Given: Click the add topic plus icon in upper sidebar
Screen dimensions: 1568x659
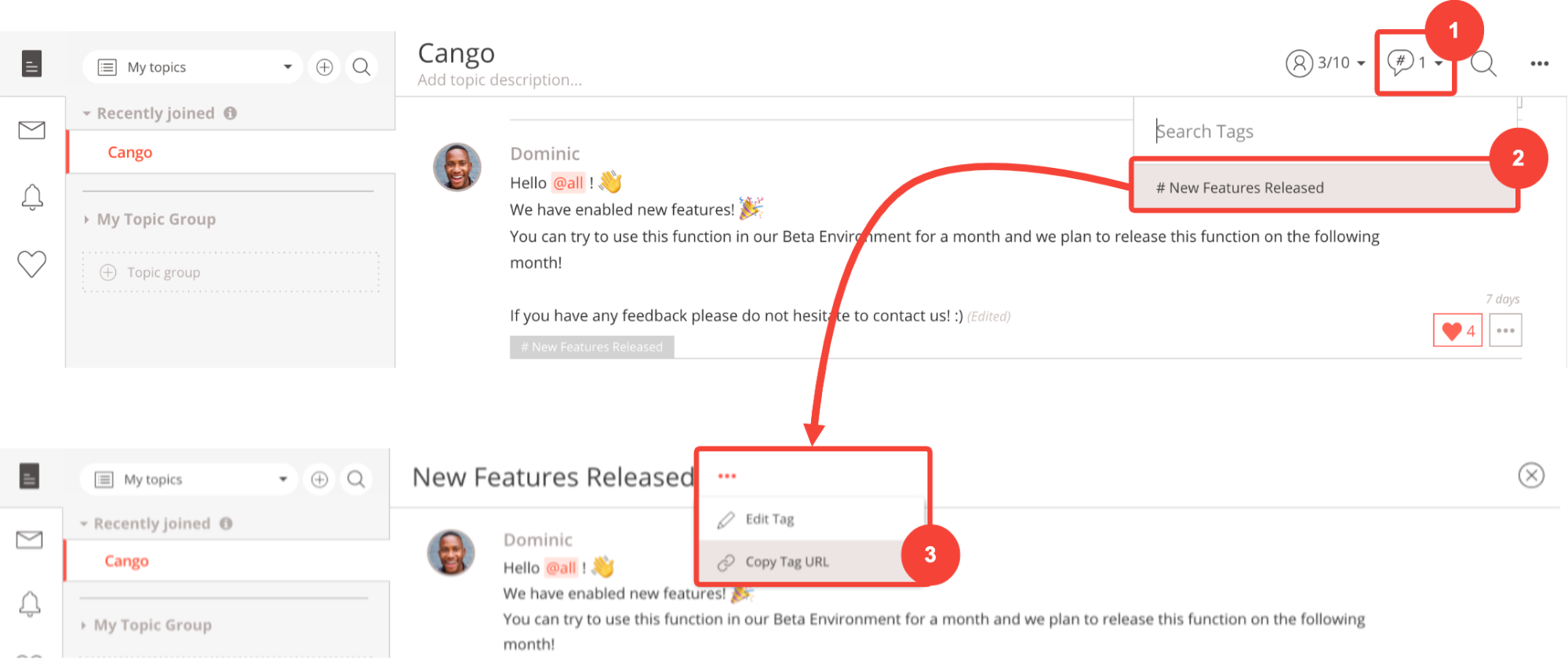Looking at the screenshot, I should [x=325, y=67].
